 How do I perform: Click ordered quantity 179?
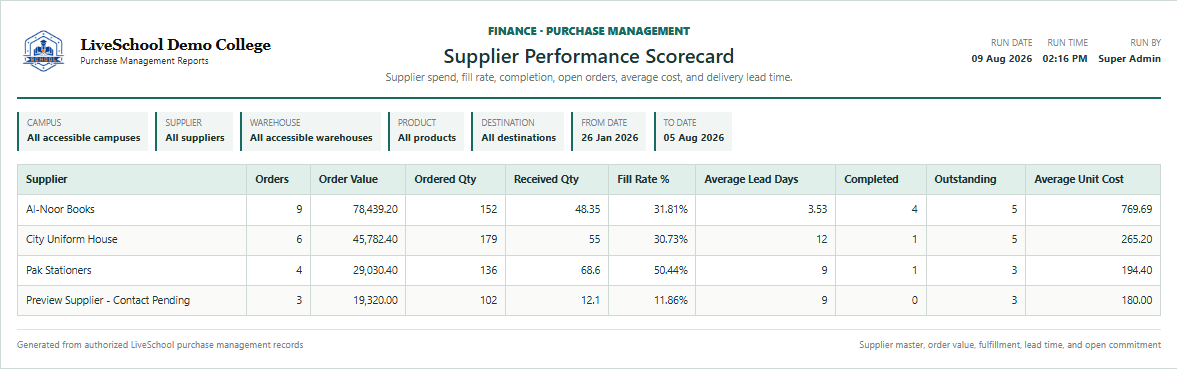[488, 240]
